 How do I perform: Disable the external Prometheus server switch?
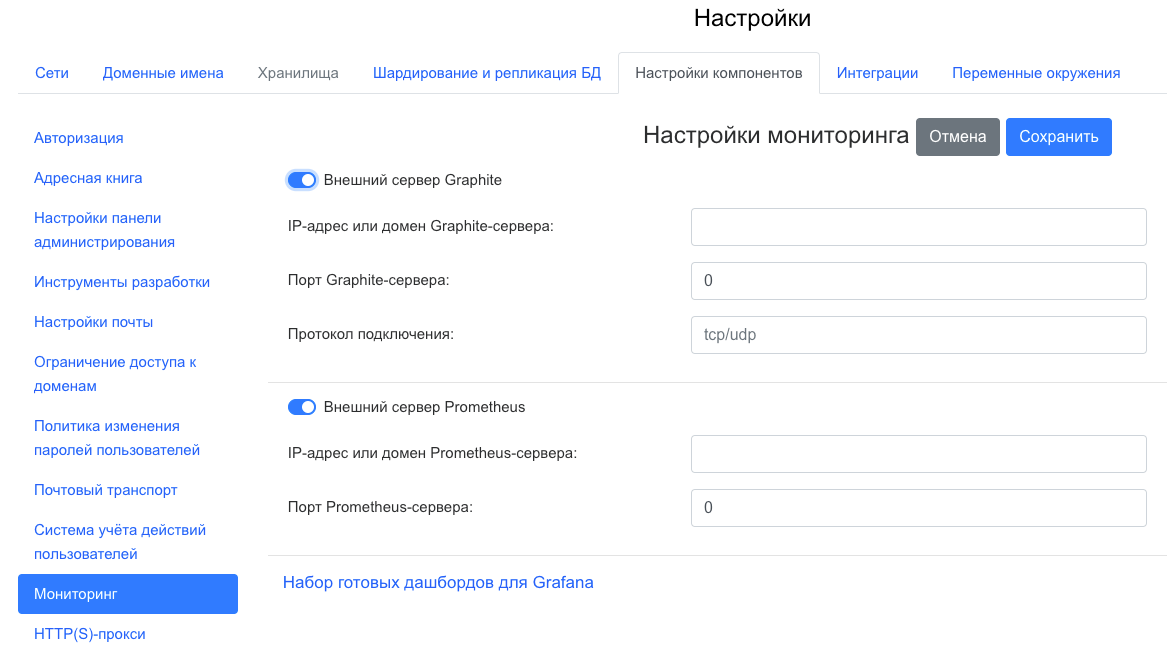301,407
